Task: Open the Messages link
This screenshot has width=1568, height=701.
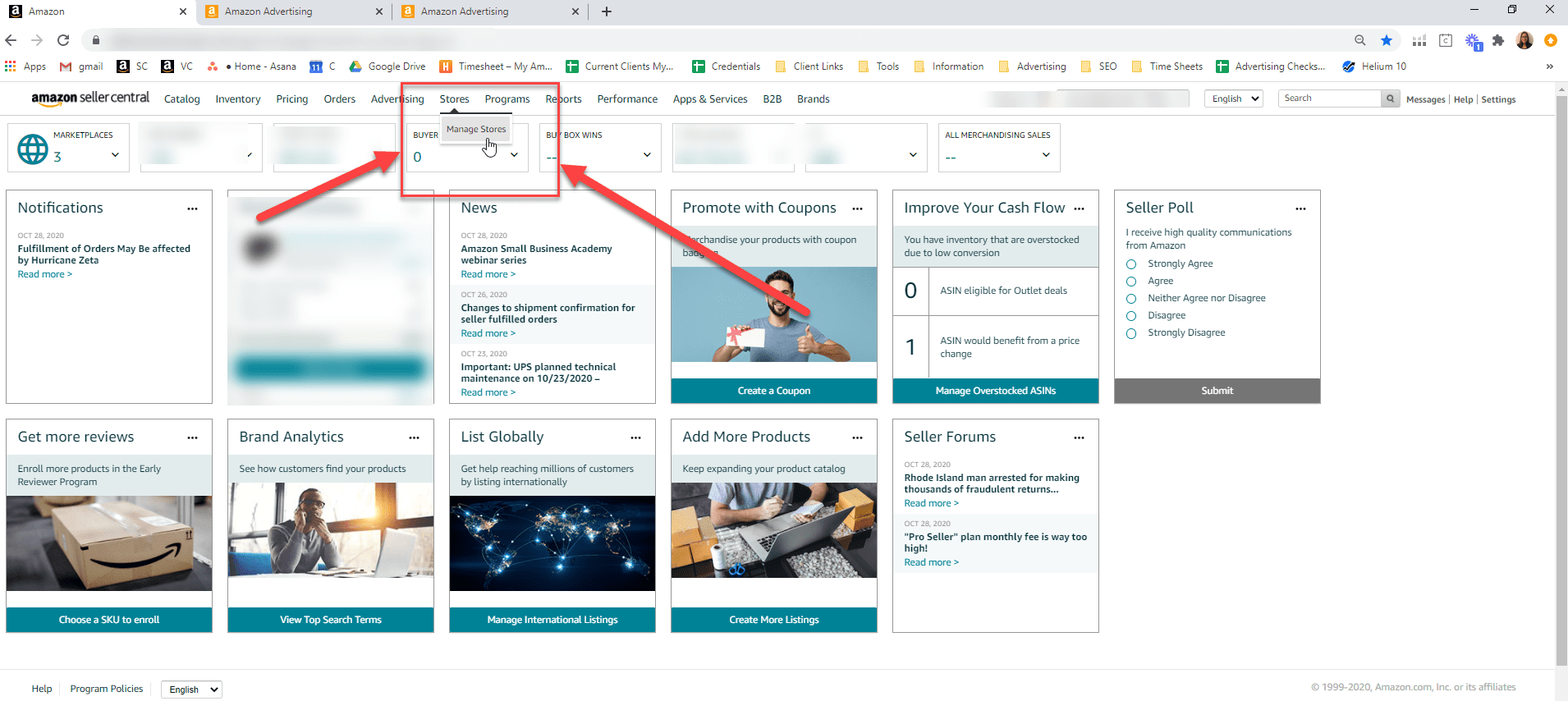Action: tap(1425, 99)
